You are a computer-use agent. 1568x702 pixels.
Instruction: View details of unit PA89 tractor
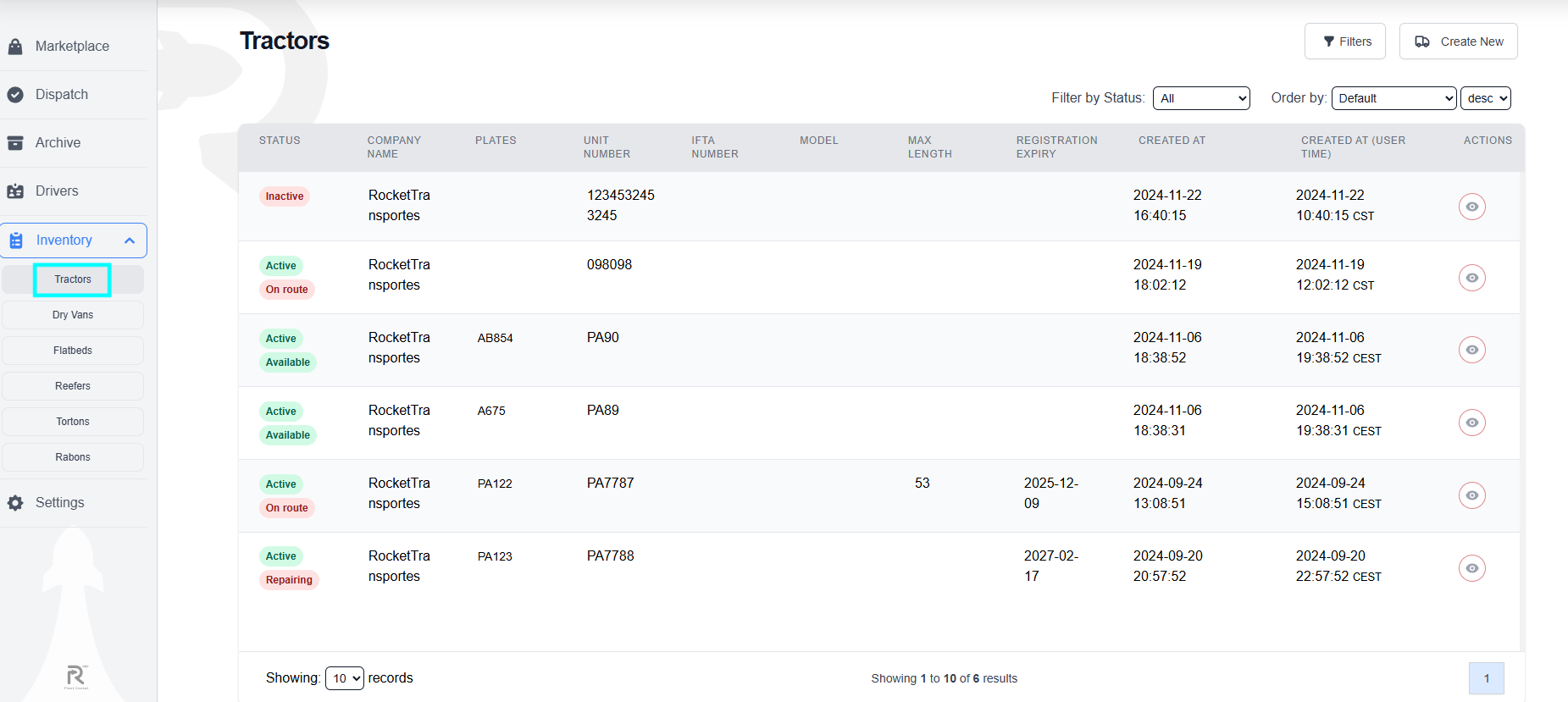(x=1472, y=423)
